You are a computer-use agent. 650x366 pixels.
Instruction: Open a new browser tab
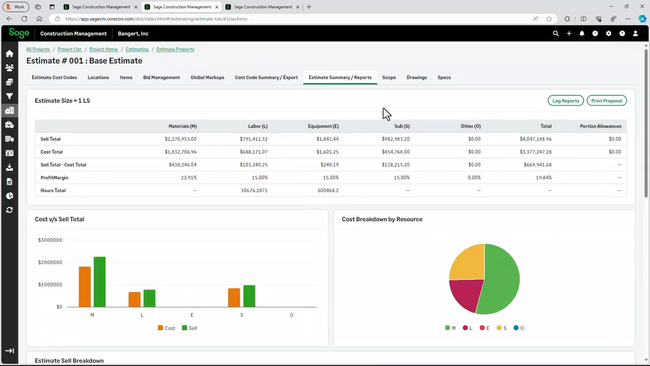(309, 7)
